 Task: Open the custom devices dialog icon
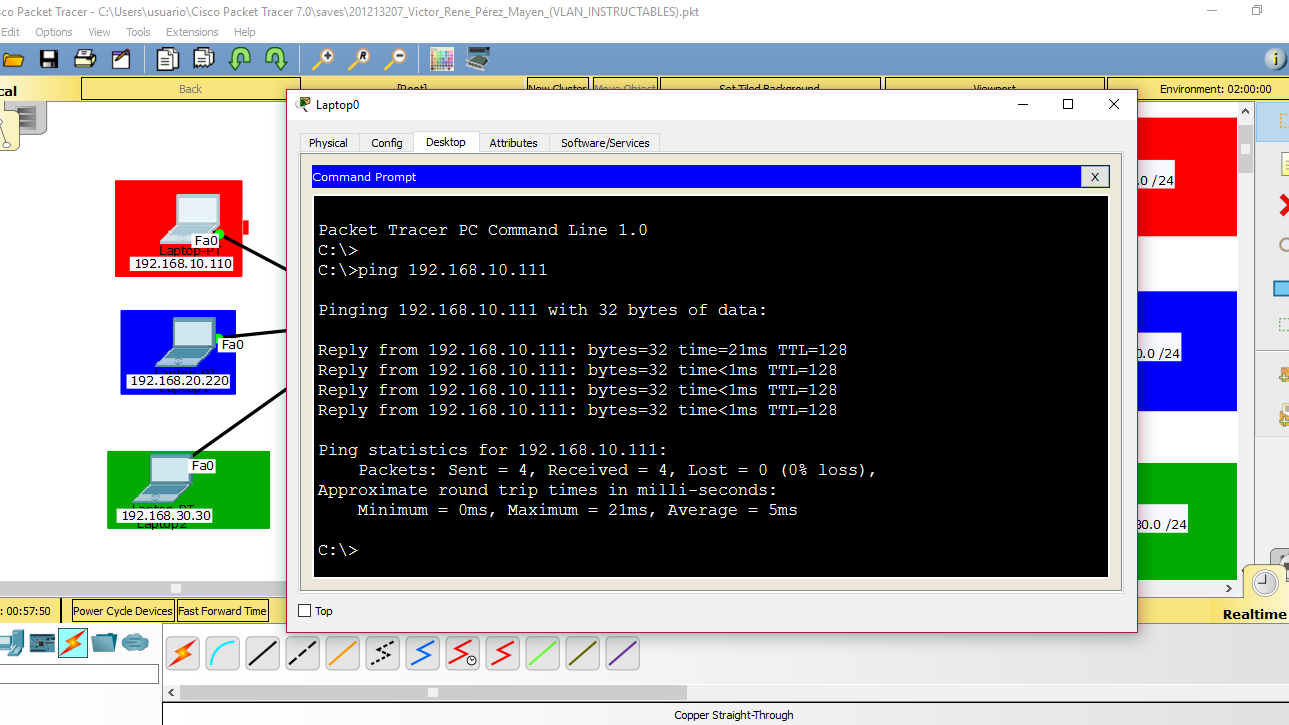click(x=478, y=59)
